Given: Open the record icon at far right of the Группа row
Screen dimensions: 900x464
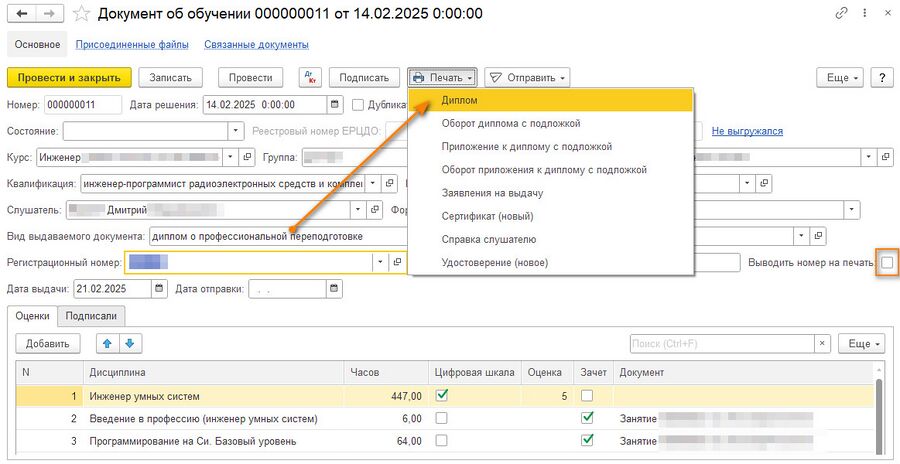Looking at the screenshot, I should [886, 156].
